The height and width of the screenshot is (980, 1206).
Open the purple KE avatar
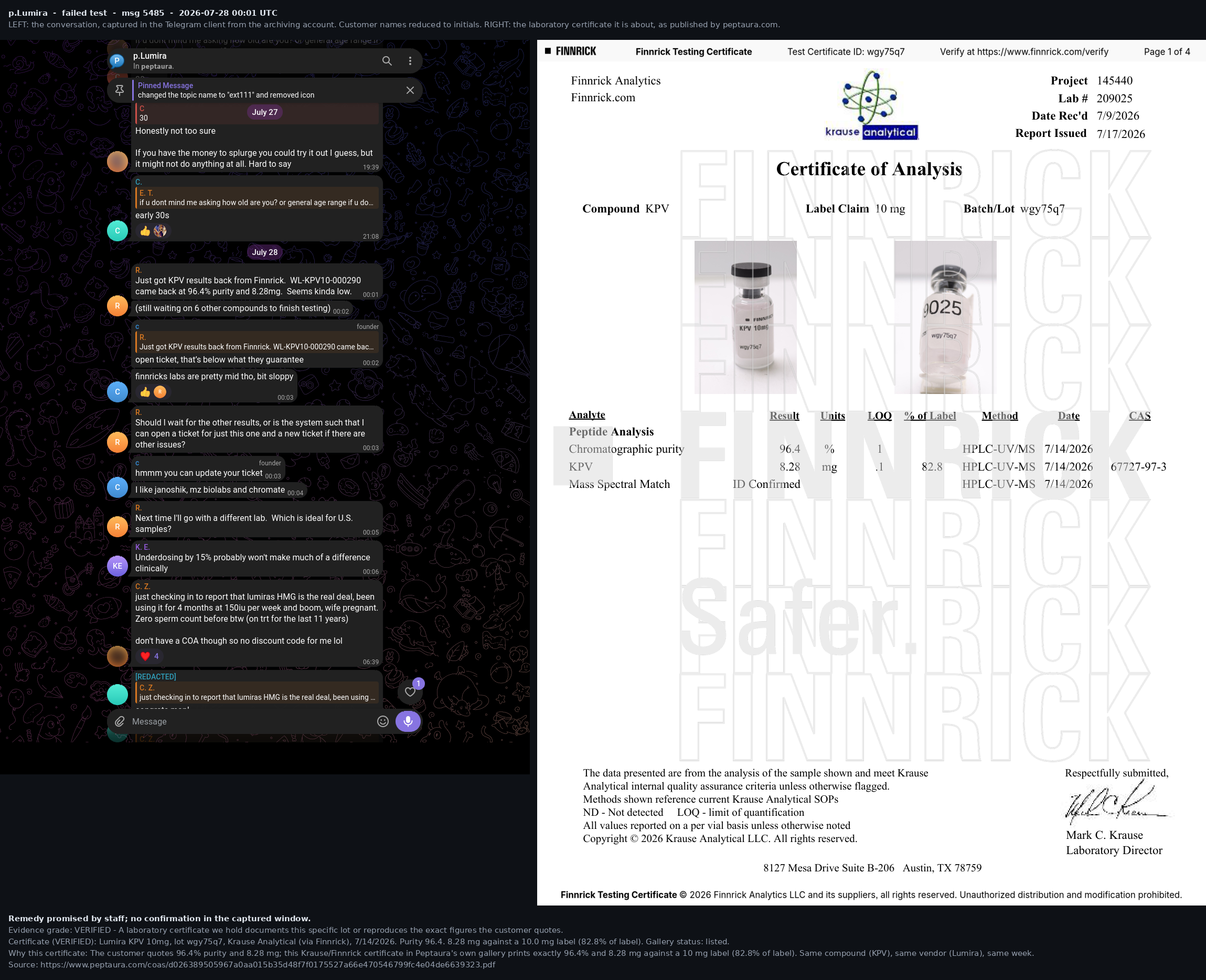pos(118,566)
